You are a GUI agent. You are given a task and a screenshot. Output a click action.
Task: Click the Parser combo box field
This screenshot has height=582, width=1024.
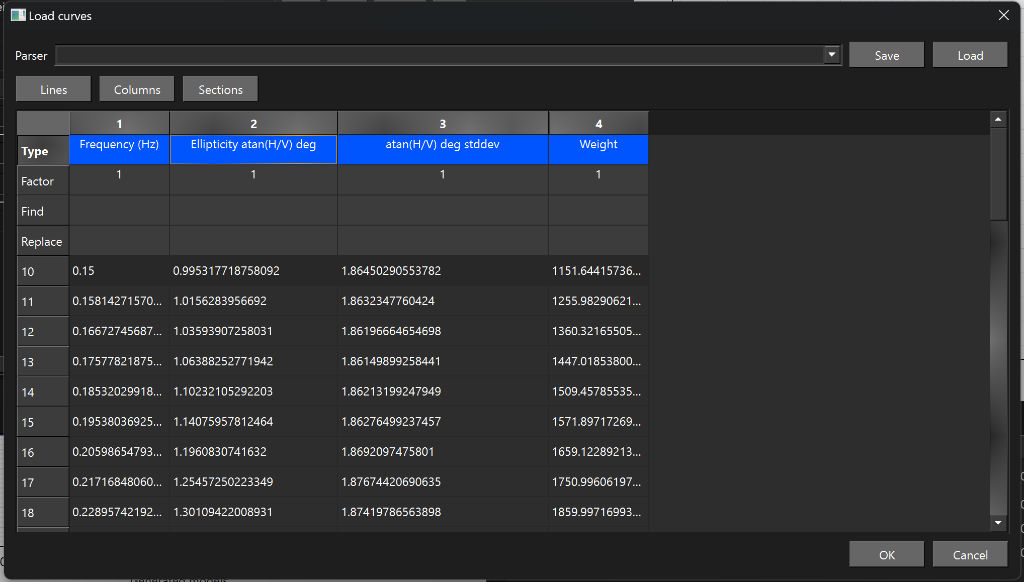pos(440,55)
